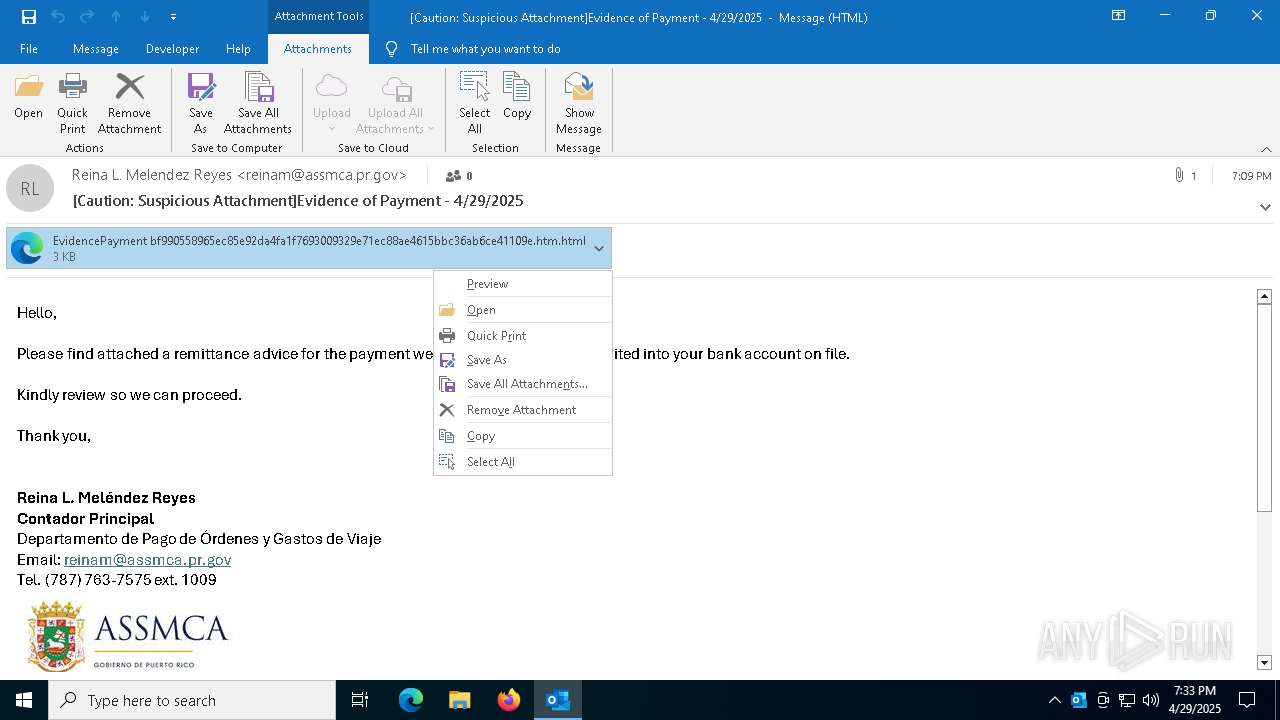Click the message scrollbar up arrow
The height and width of the screenshot is (720, 1280).
[1264, 297]
